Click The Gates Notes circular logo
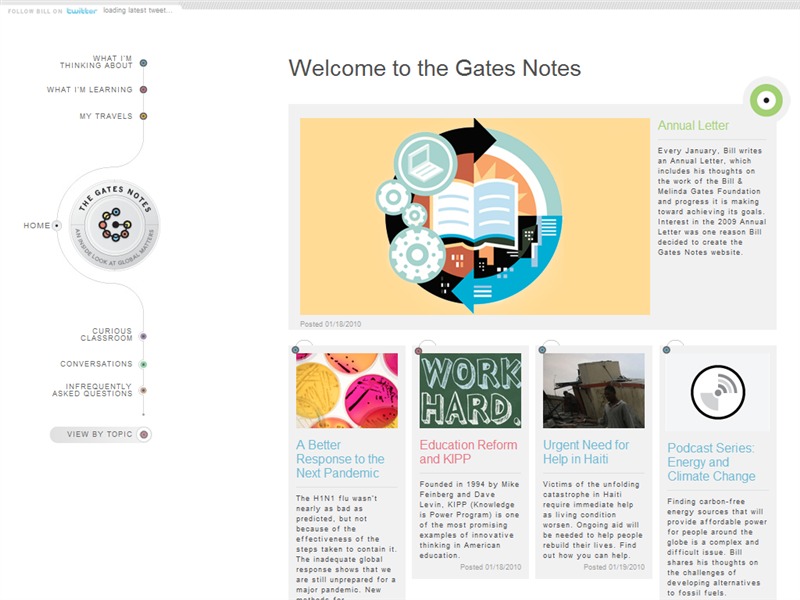This screenshot has width=800, height=600. click(x=114, y=225)
